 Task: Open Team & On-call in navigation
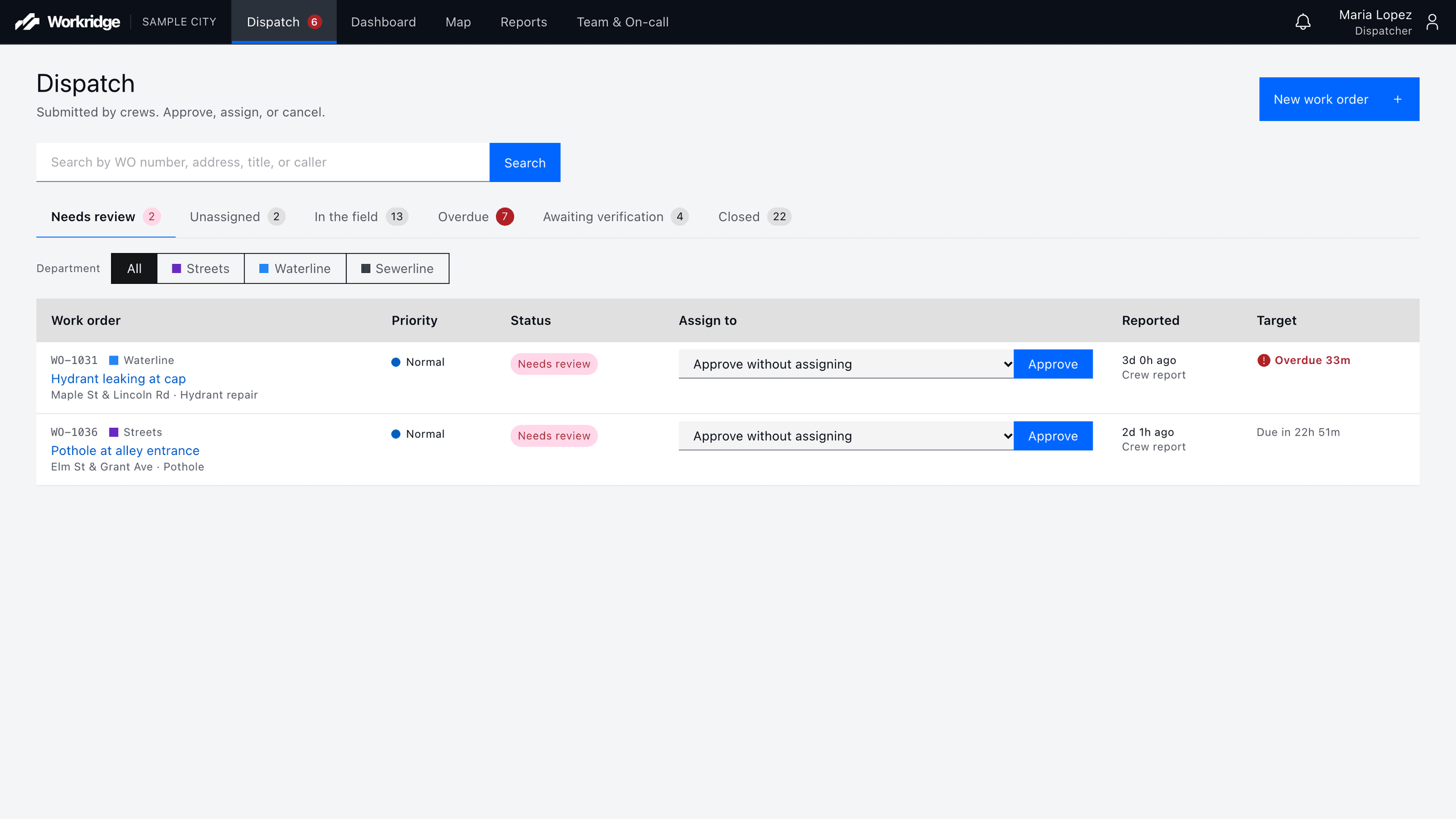(x=622, y=22)
